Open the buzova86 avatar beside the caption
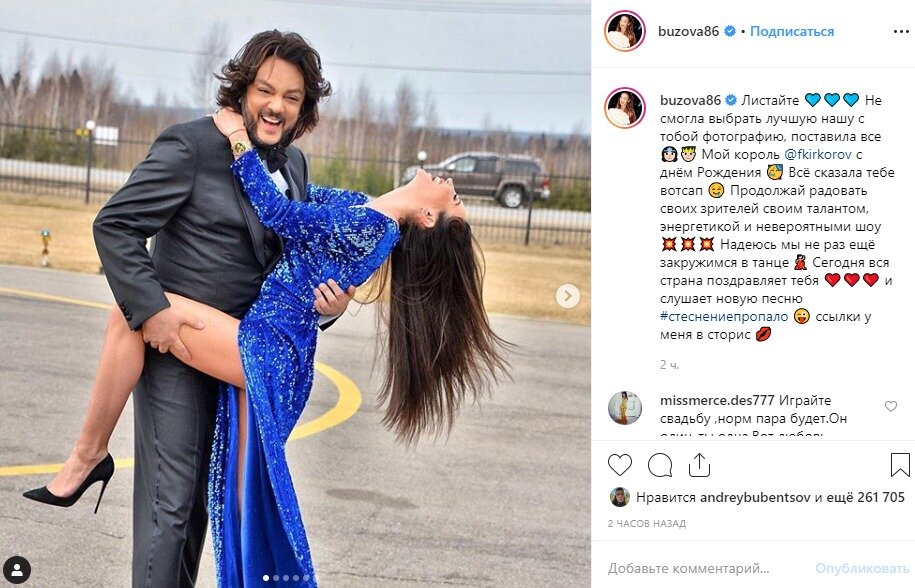The width and height of the screenshot is (915, 588). (625, 108)
